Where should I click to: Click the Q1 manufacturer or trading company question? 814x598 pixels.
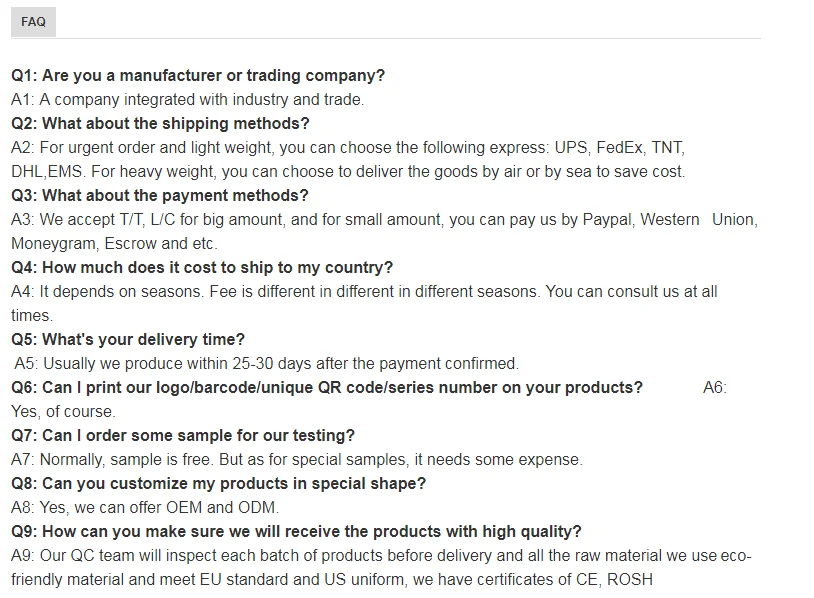pyautogui.click(x=198, y=75)
